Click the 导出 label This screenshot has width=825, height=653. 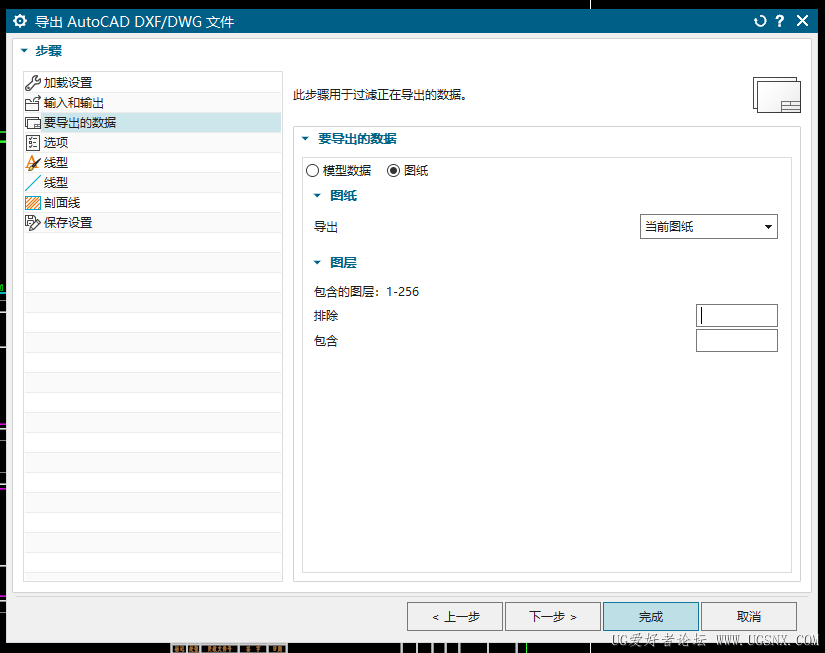[x=326, y=227]
